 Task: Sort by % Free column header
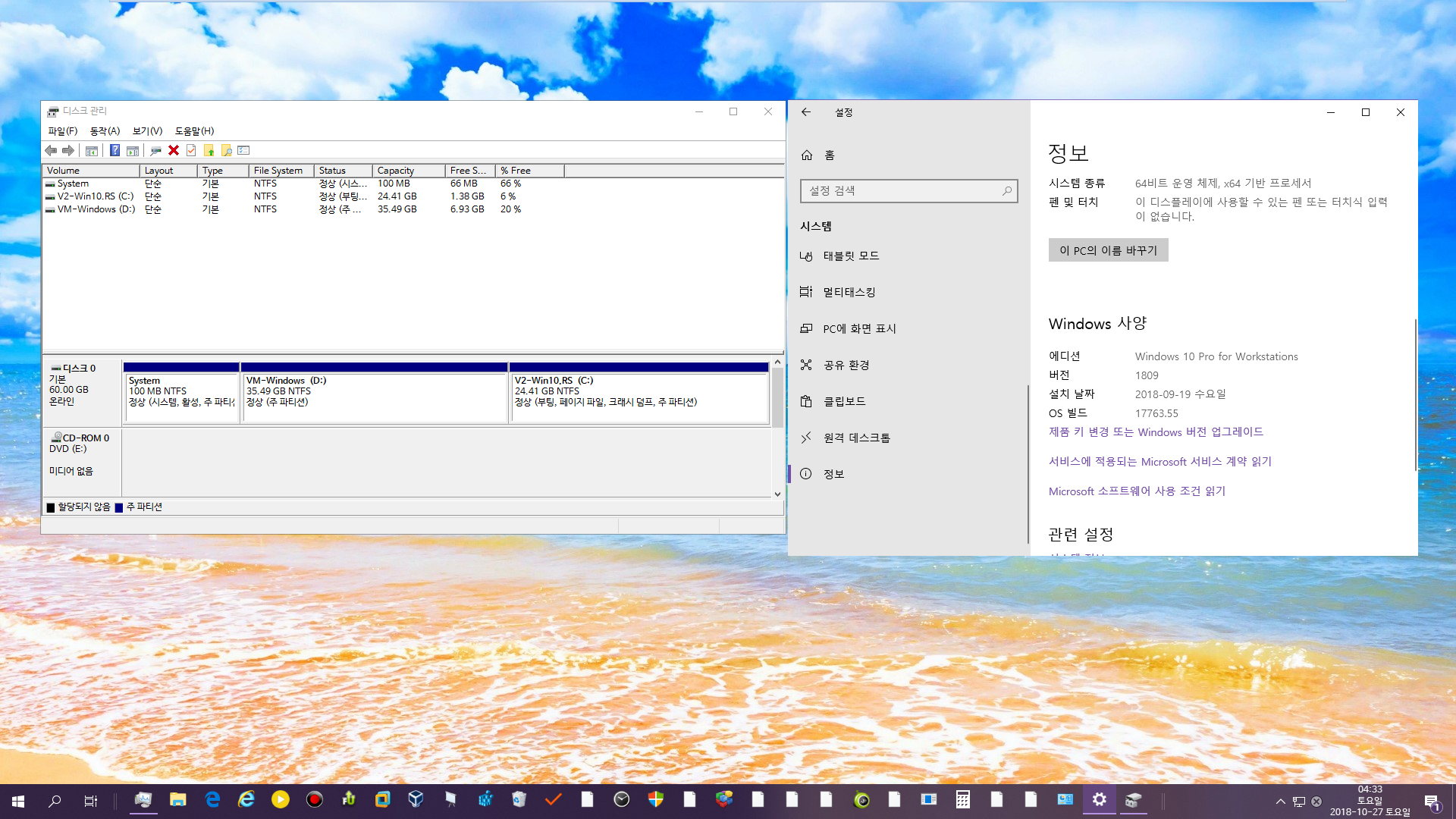point(529,171)
